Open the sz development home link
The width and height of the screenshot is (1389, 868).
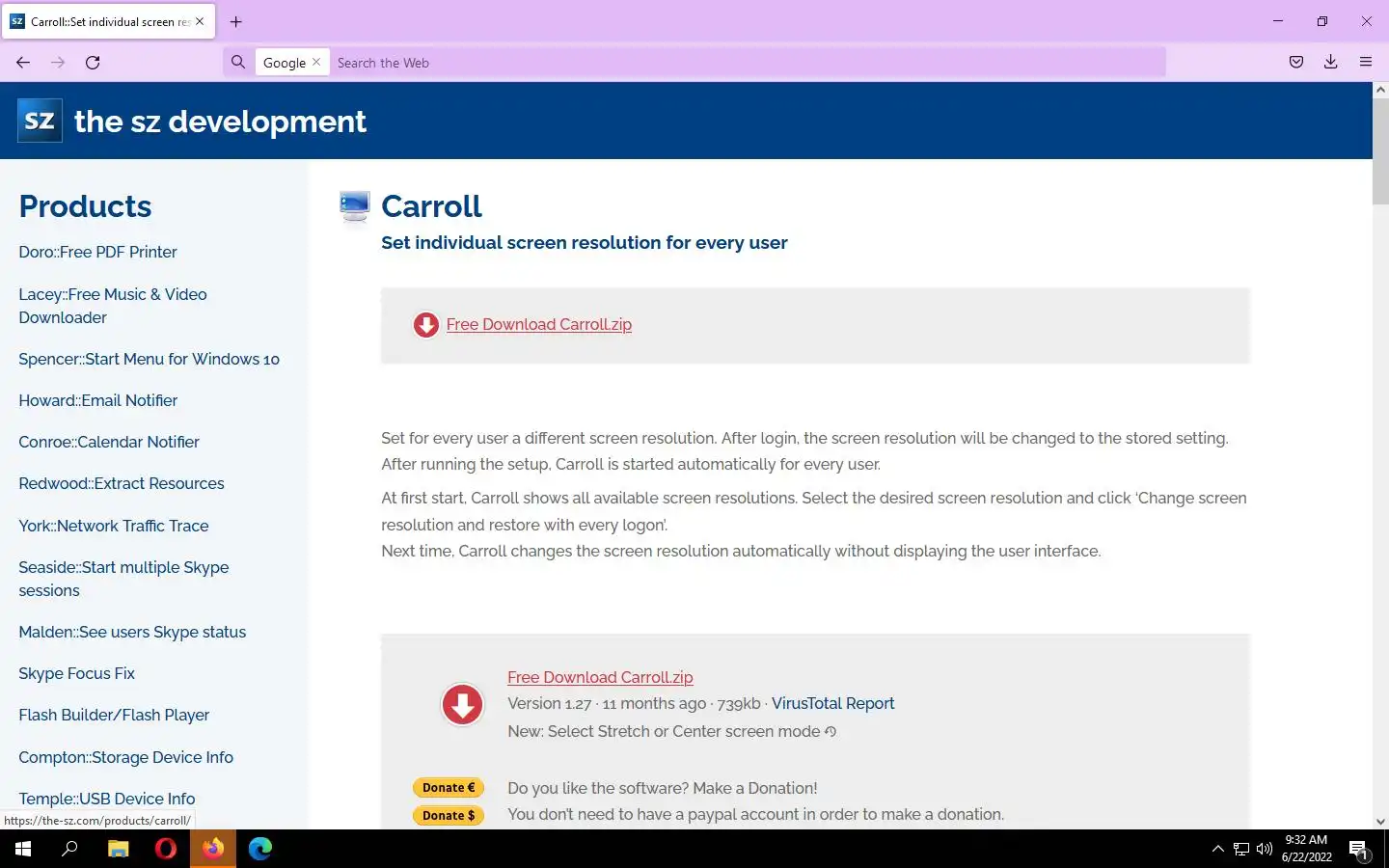point(220,122)
